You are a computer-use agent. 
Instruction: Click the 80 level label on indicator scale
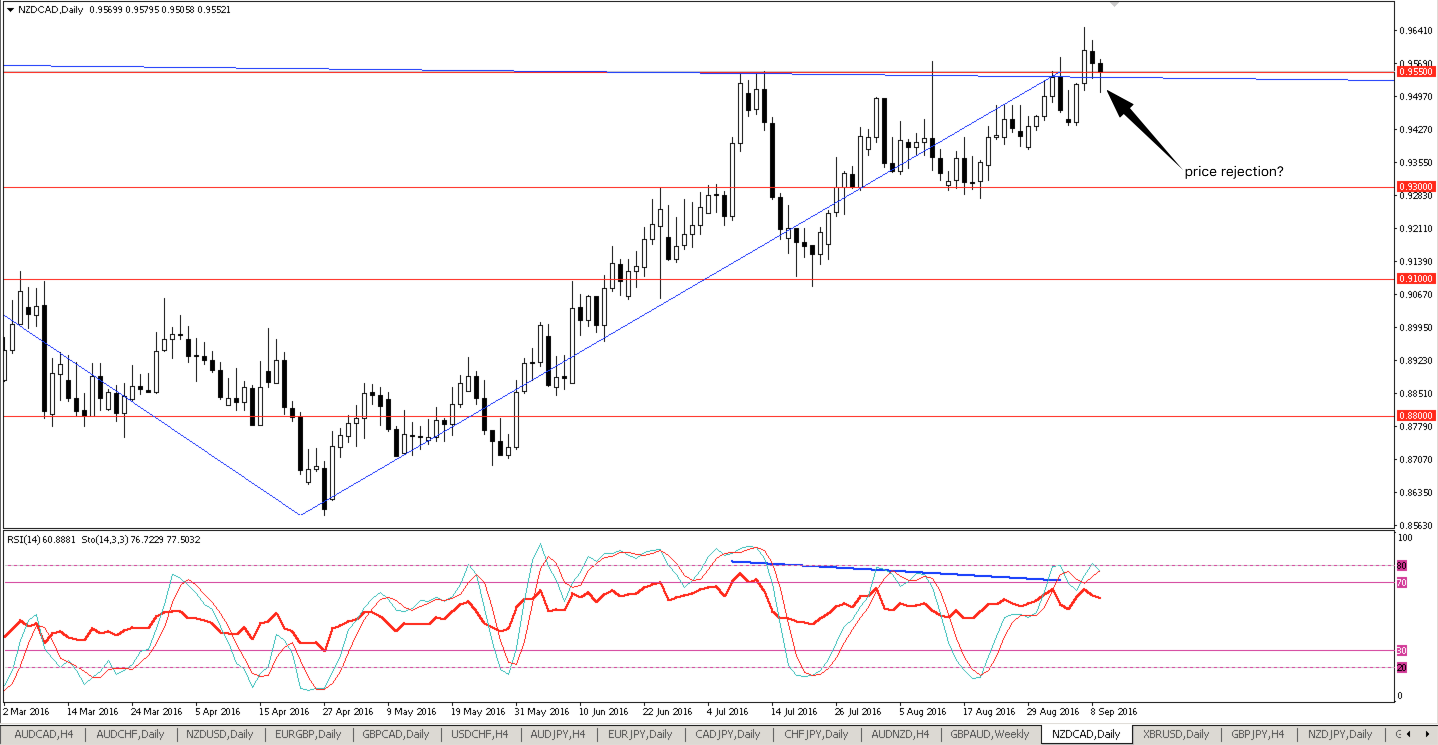coord(1402,565)
